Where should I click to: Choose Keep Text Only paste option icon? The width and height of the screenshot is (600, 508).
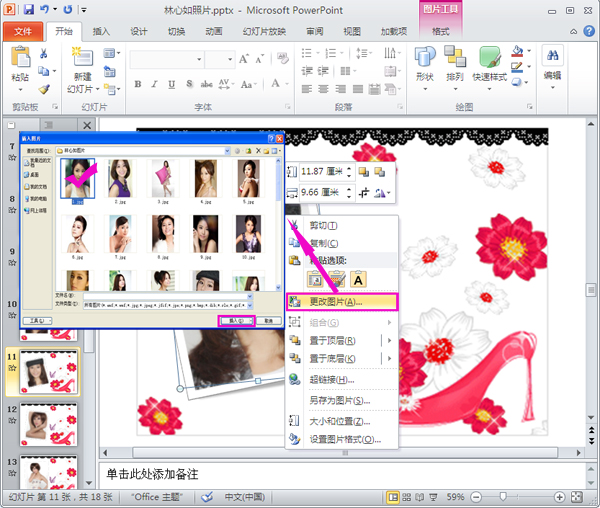point(358,280)
